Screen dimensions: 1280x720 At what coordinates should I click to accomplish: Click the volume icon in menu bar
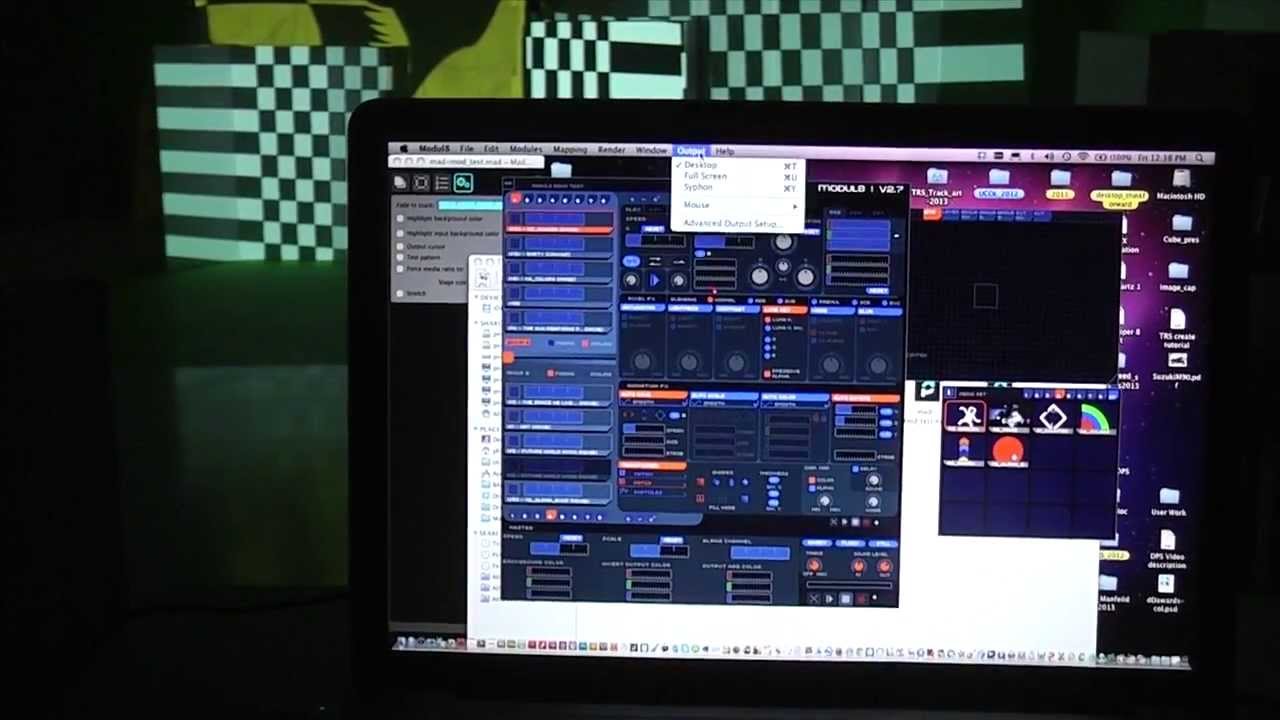(1048, 157)
